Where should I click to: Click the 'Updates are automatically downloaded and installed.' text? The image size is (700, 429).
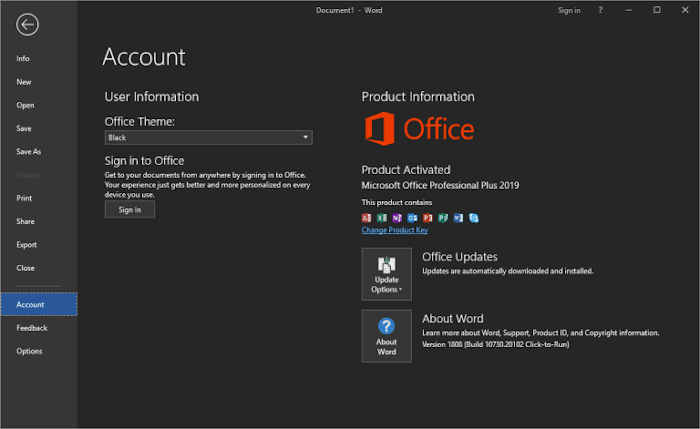pyautogui.click(x=508, y=271)
